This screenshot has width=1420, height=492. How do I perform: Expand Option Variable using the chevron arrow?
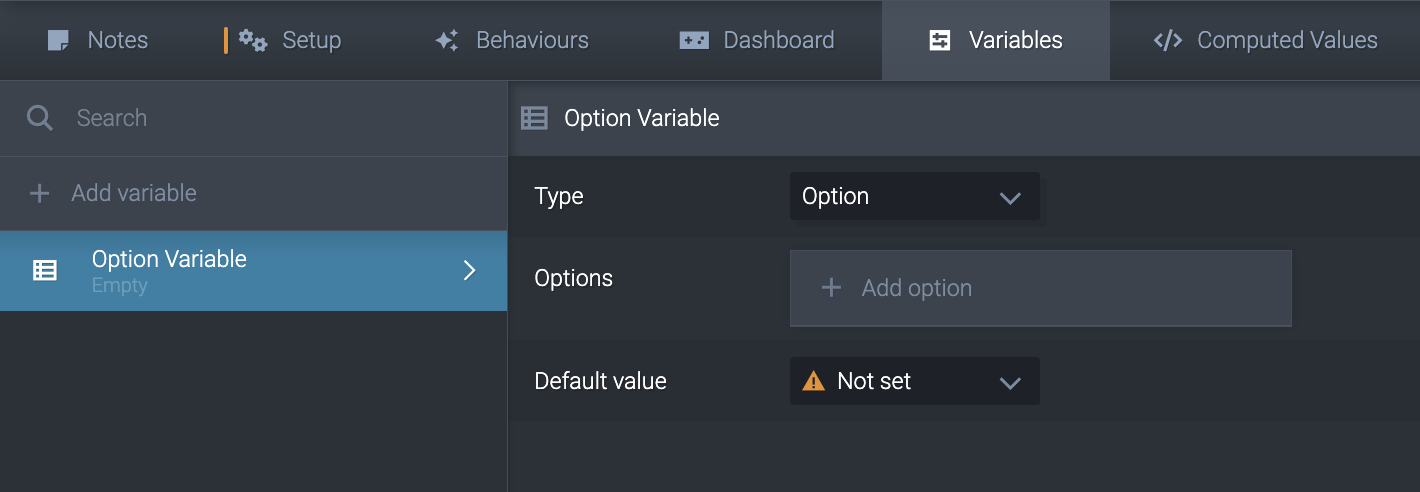[469, 270]
